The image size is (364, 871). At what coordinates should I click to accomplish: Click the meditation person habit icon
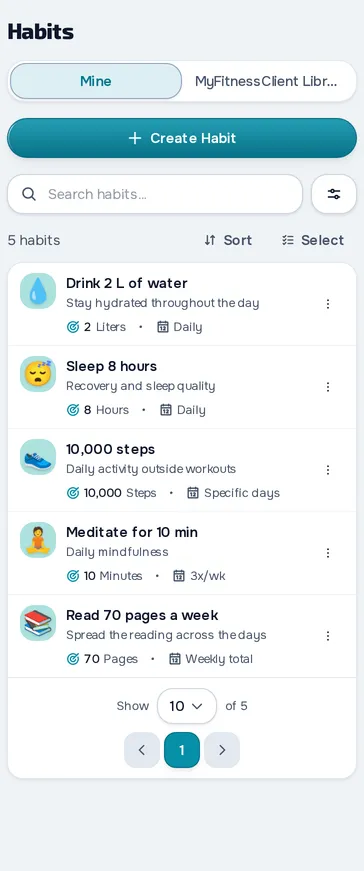click(x=38, y=539)
